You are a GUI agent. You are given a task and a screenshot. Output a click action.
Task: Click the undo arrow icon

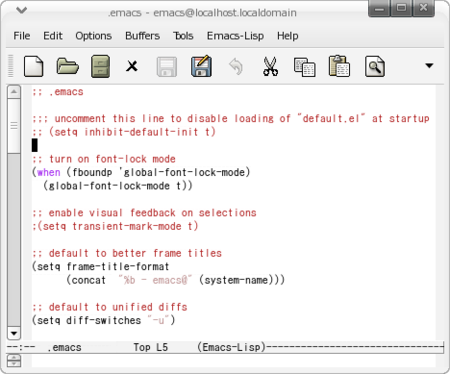pos(236,66)
